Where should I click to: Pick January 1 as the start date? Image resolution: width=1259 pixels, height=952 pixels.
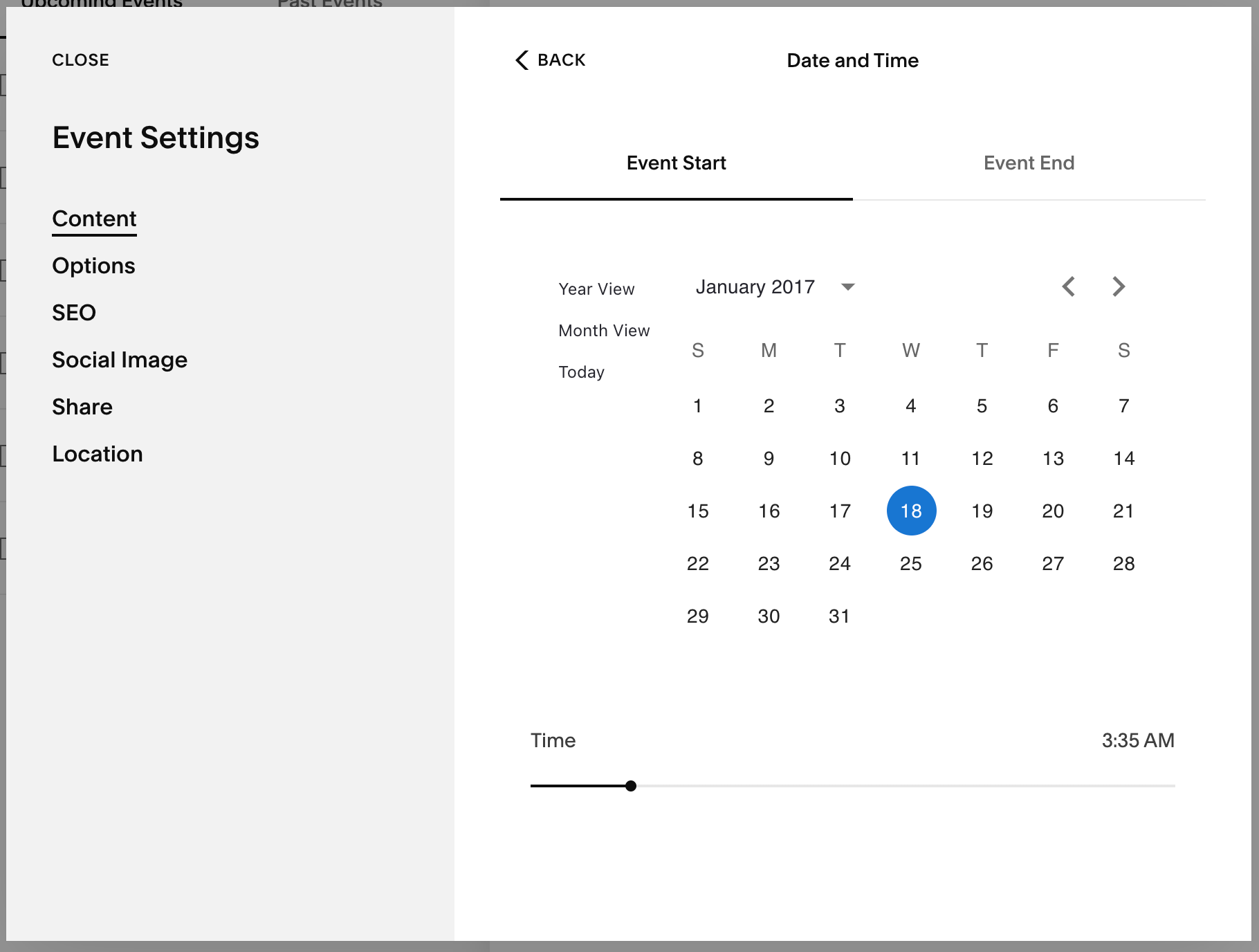coord(698,405)
